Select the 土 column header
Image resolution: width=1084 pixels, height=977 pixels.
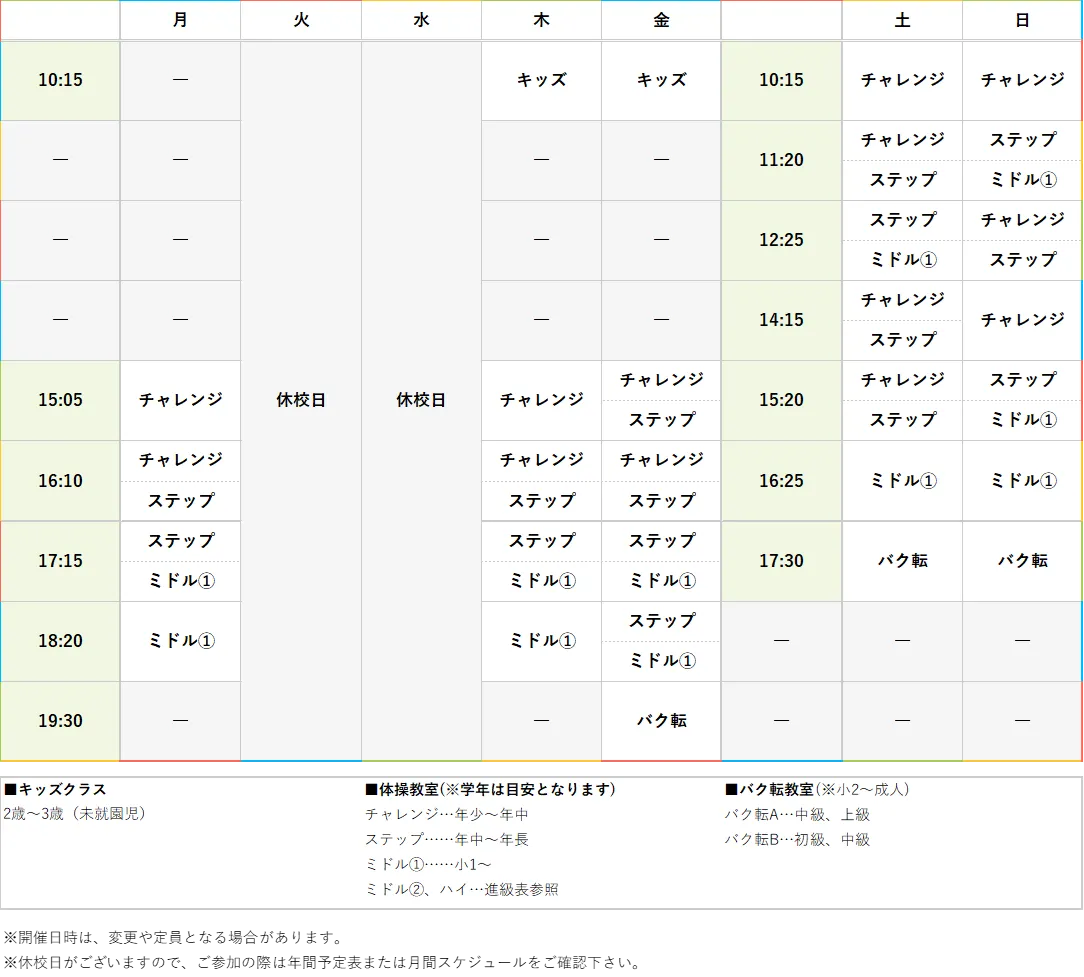(x=901, y=19)
